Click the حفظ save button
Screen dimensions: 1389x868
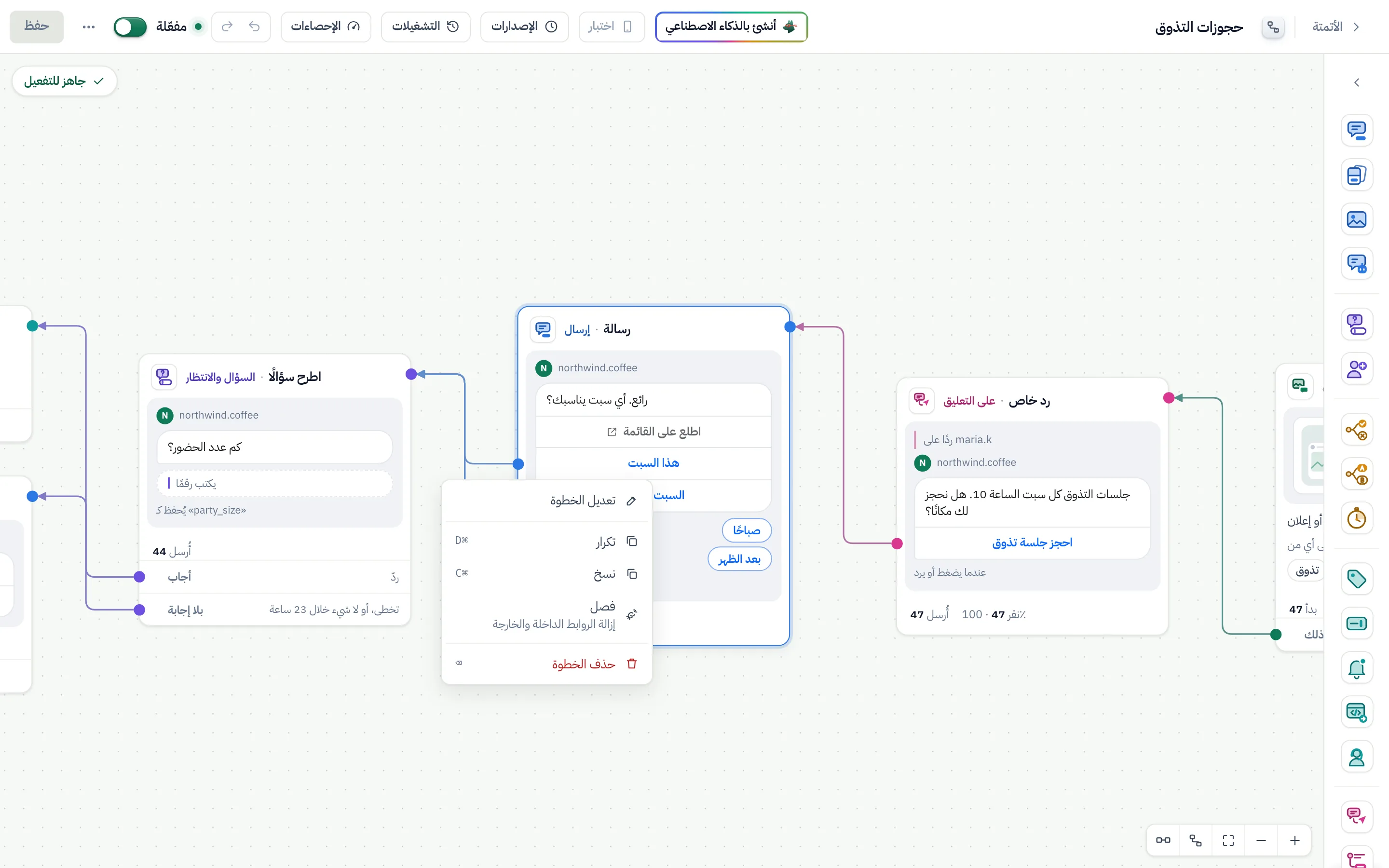point(37,27)
